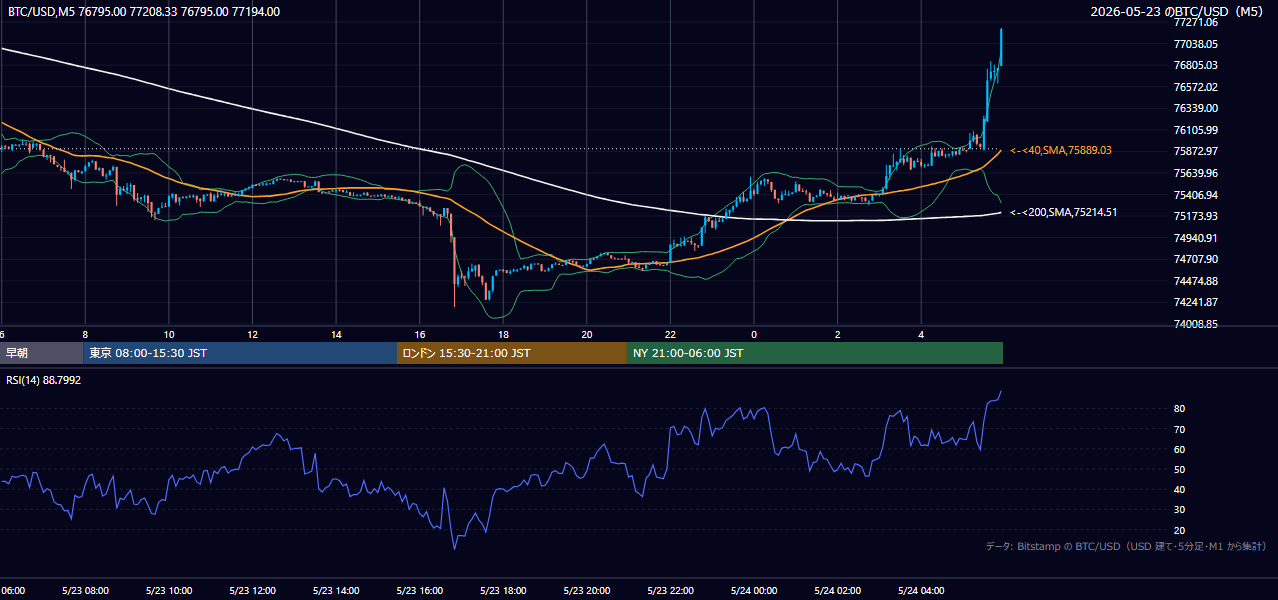Viewport: 1278px width, 600px height.
Task: Click the 5/23 14:00 bottom time label
Action: pos(336,591)
